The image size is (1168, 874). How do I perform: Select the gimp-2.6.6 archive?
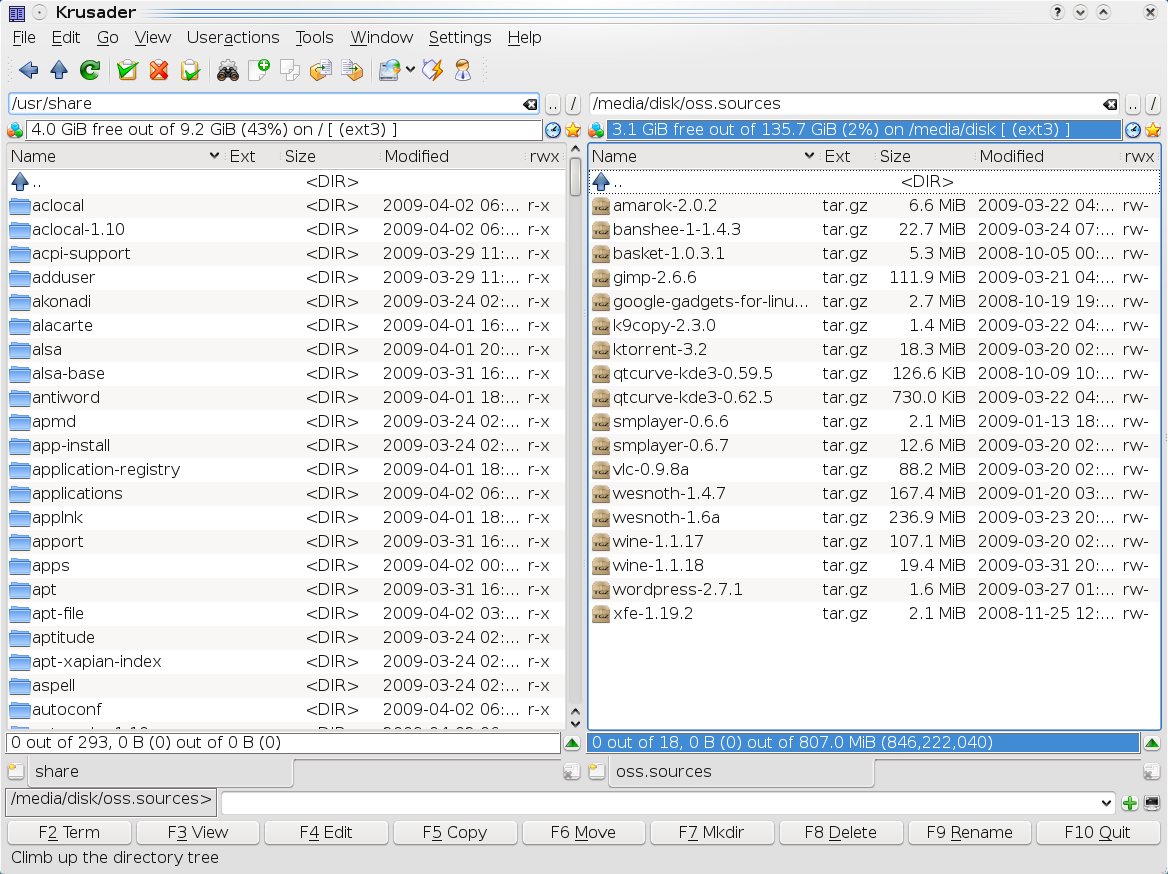[875, 278]
